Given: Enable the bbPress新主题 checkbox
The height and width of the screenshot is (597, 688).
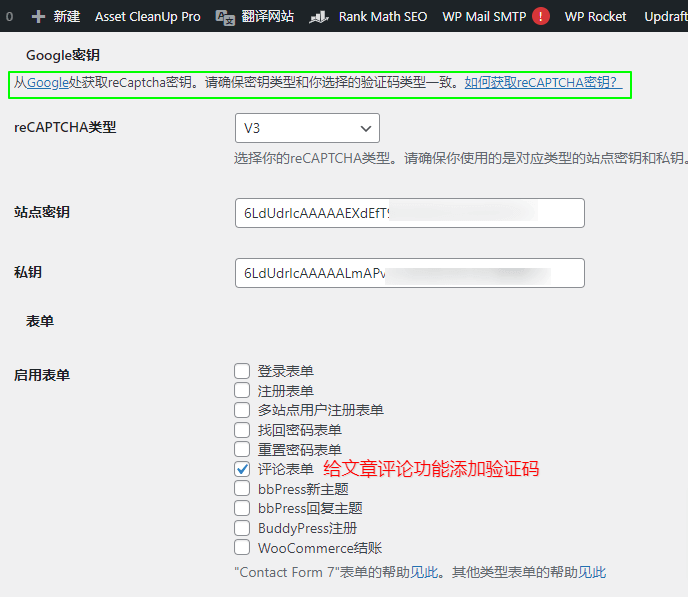Looking at the screenshot, I should tap(242, 488).
